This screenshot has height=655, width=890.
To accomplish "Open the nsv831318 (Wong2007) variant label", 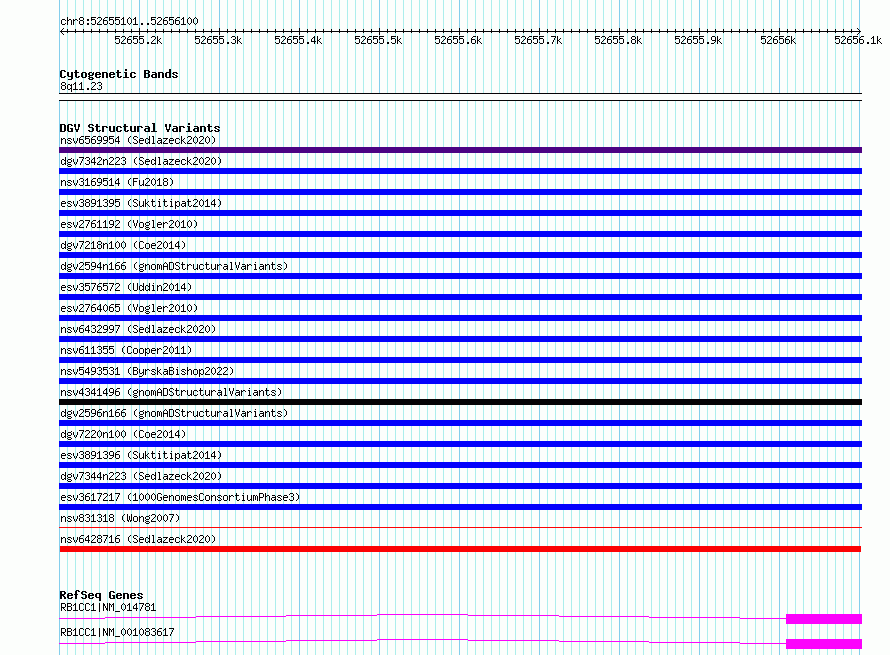I will [120, 518].
